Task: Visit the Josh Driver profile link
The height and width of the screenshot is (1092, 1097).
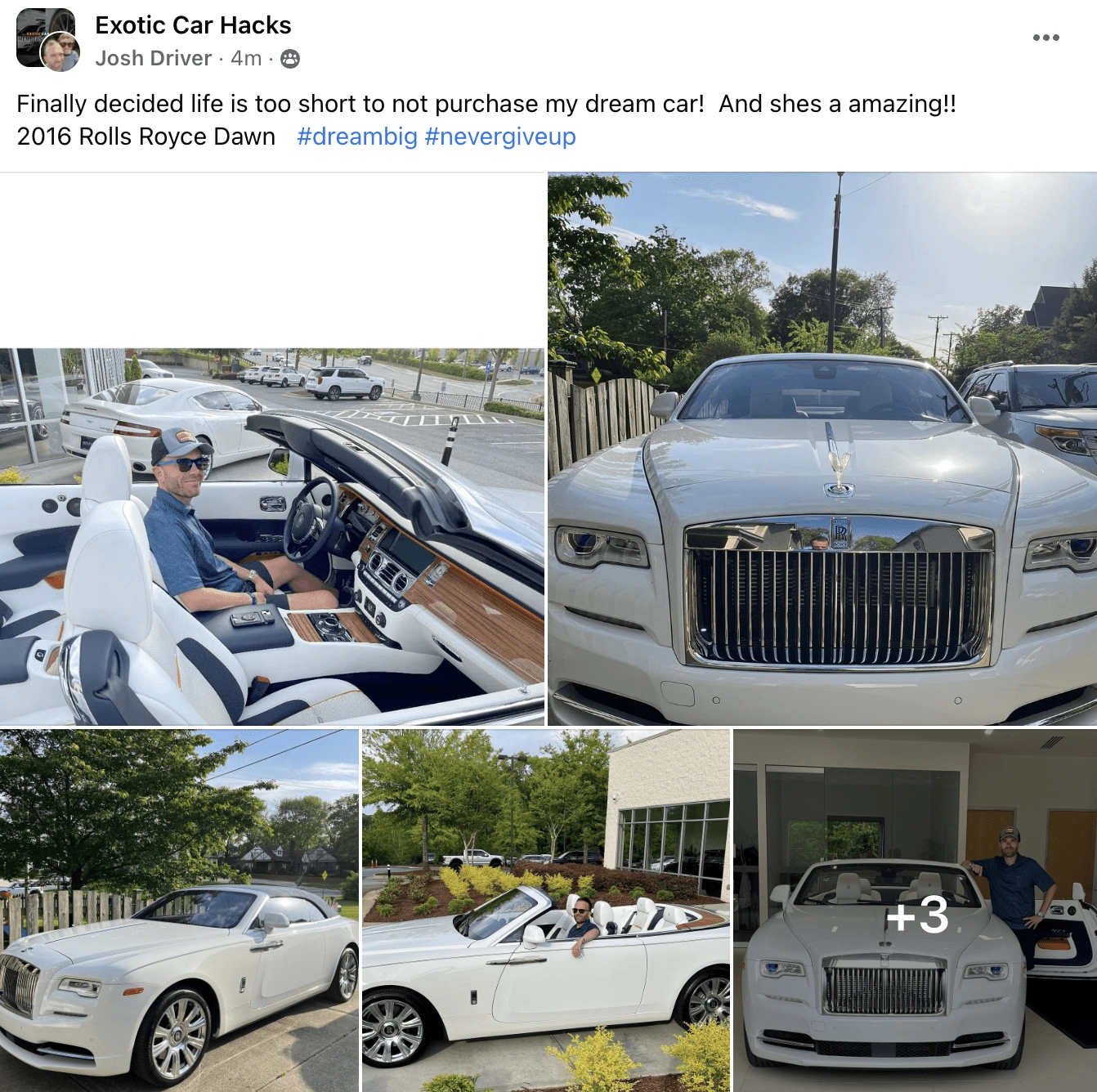Action: (x=153, y=59)
